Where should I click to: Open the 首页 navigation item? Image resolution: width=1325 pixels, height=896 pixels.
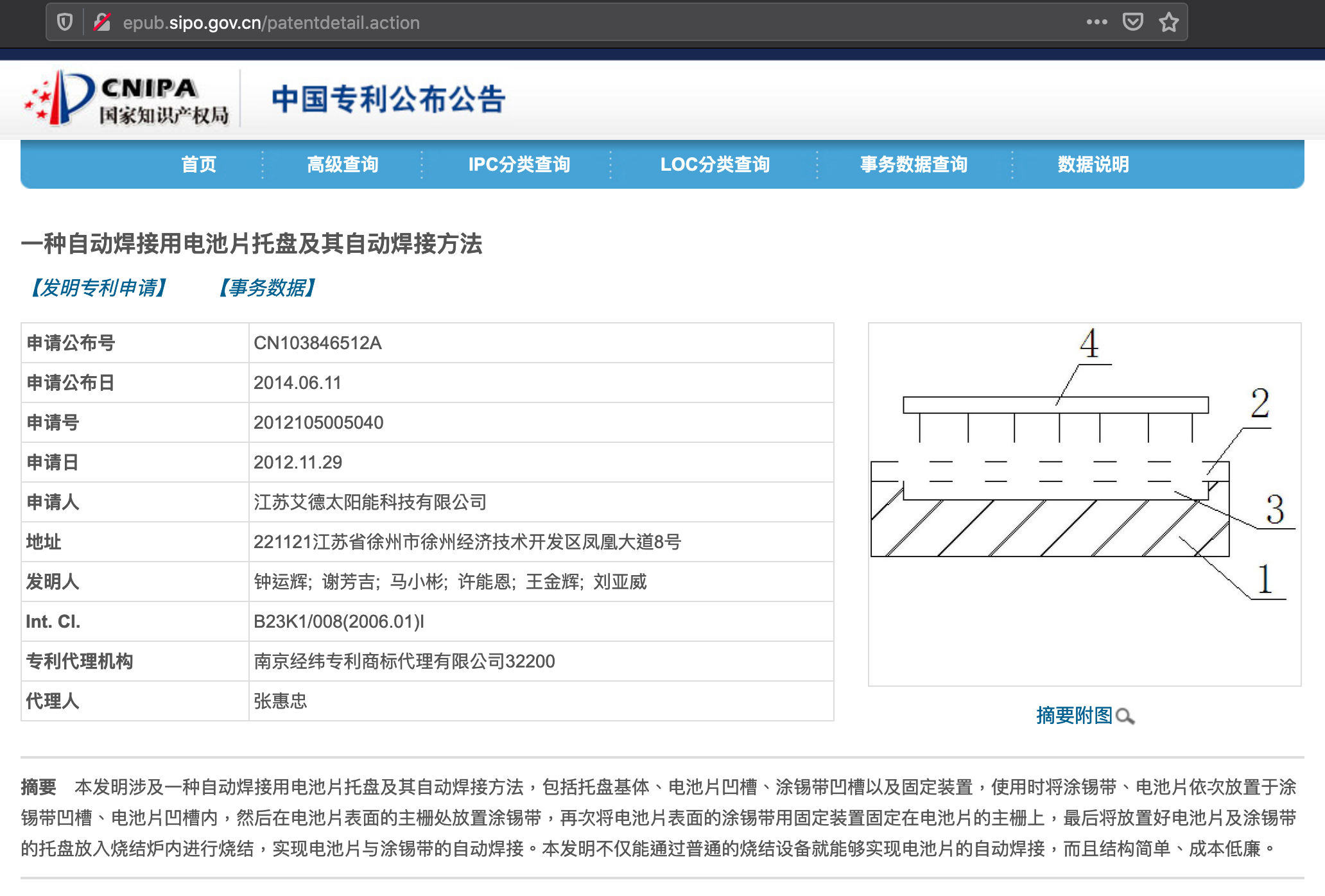tap(198, 164)
